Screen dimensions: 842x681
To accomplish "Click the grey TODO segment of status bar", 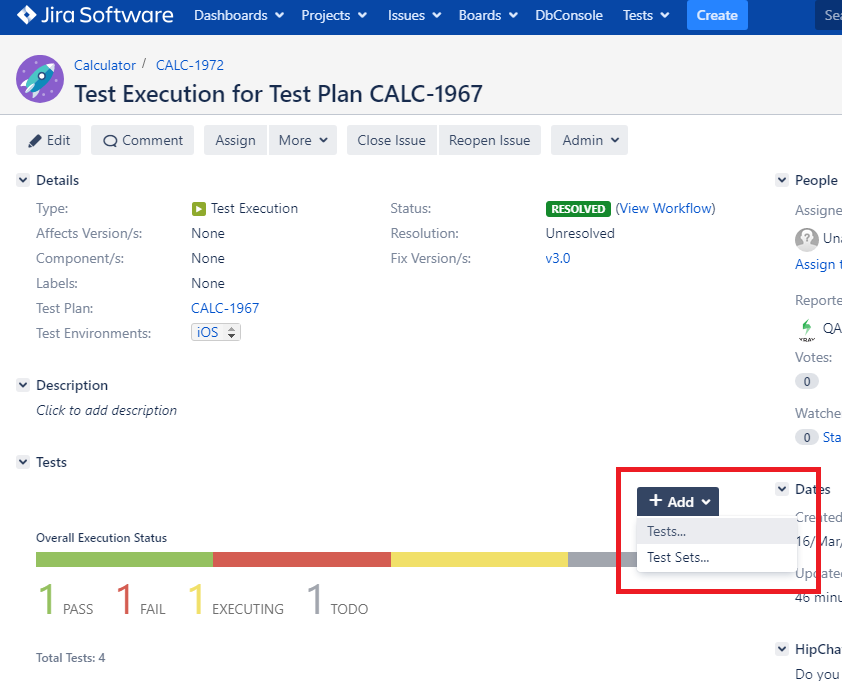I will pos(602,559).
